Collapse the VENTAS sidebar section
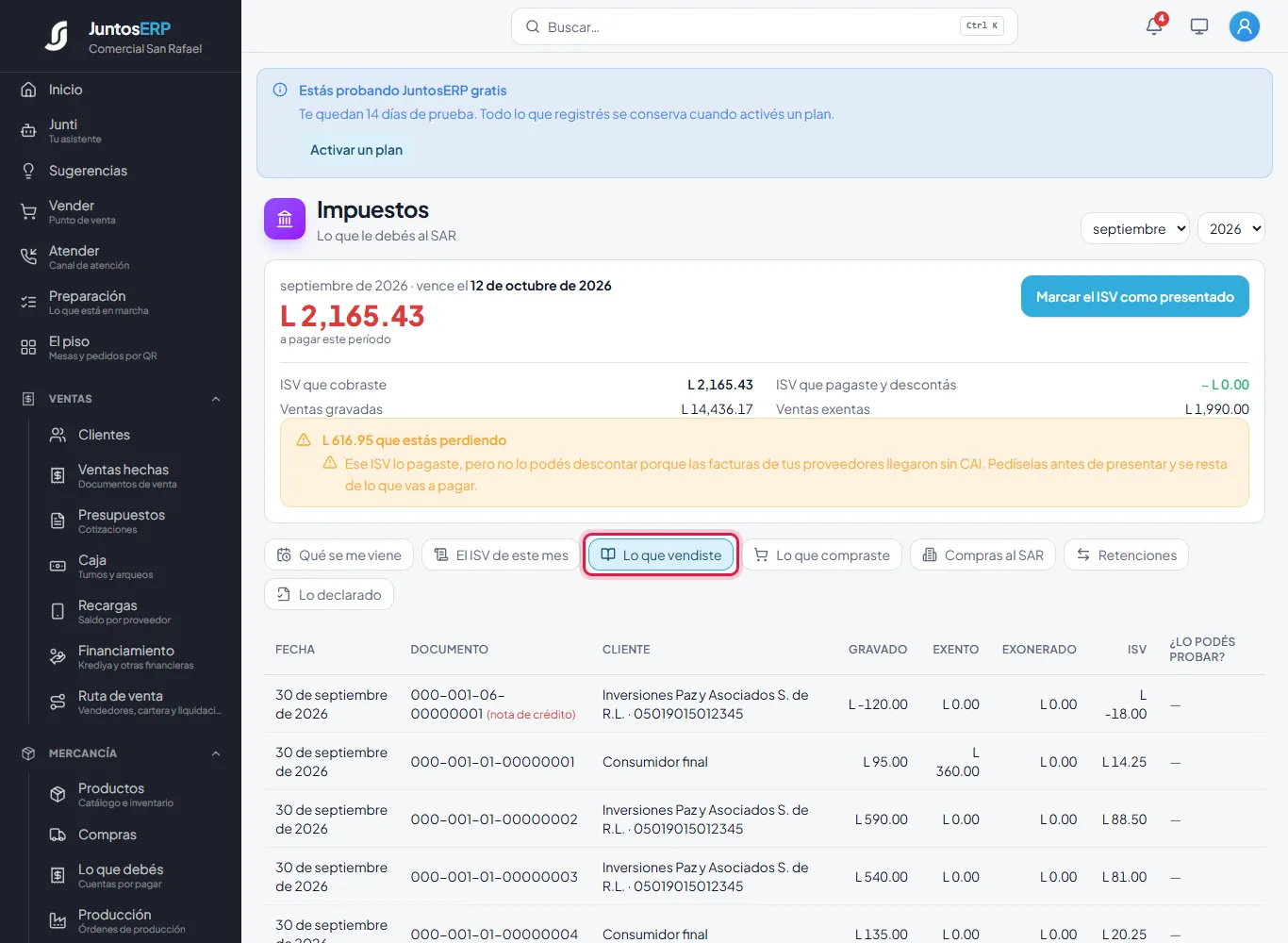Viewport: 1288px width, 943px height. click(x=216, y=399)
